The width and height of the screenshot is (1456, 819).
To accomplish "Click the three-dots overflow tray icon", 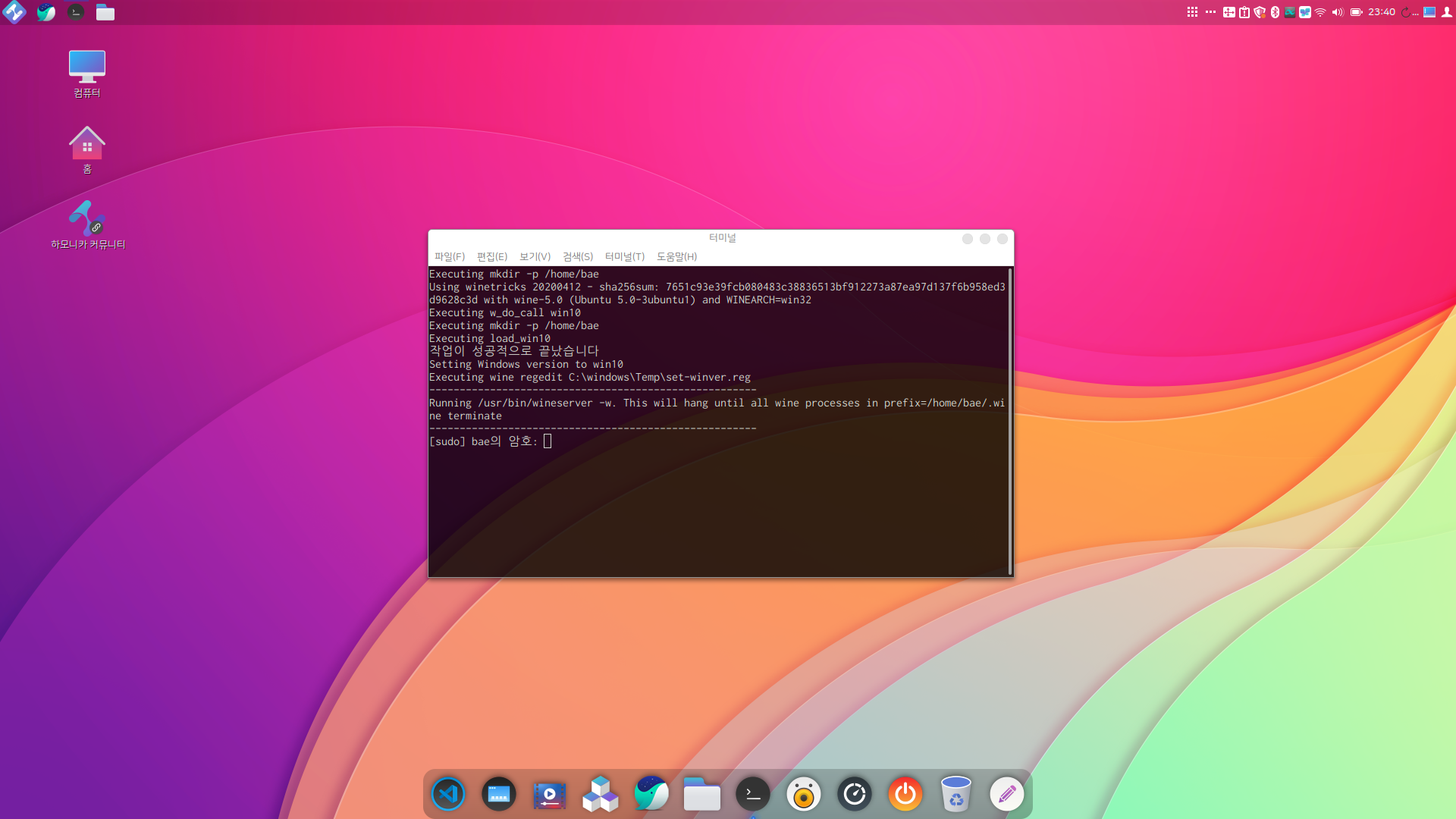I will tap(1210, 12).
